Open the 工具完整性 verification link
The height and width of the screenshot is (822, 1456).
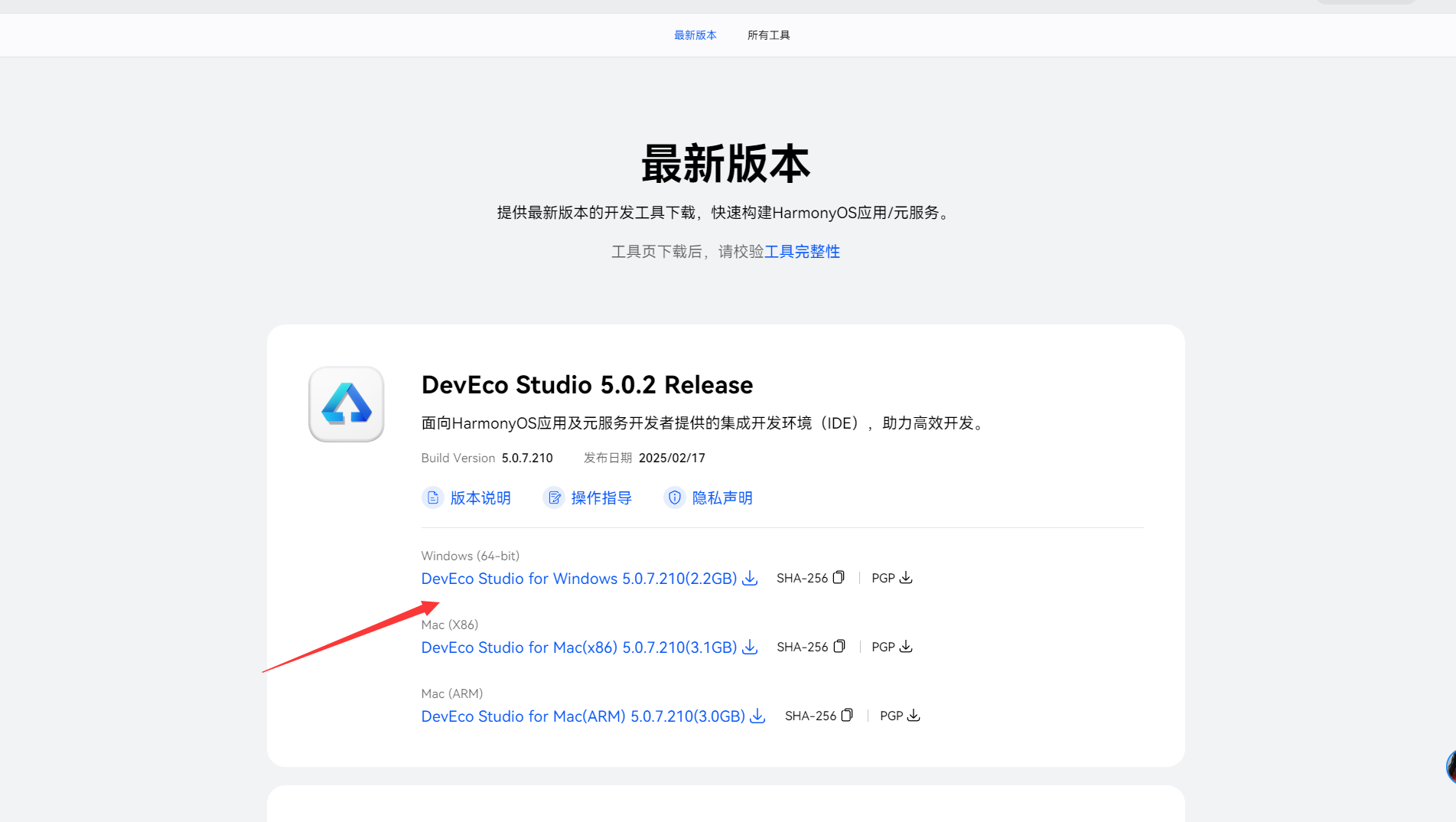802,252
